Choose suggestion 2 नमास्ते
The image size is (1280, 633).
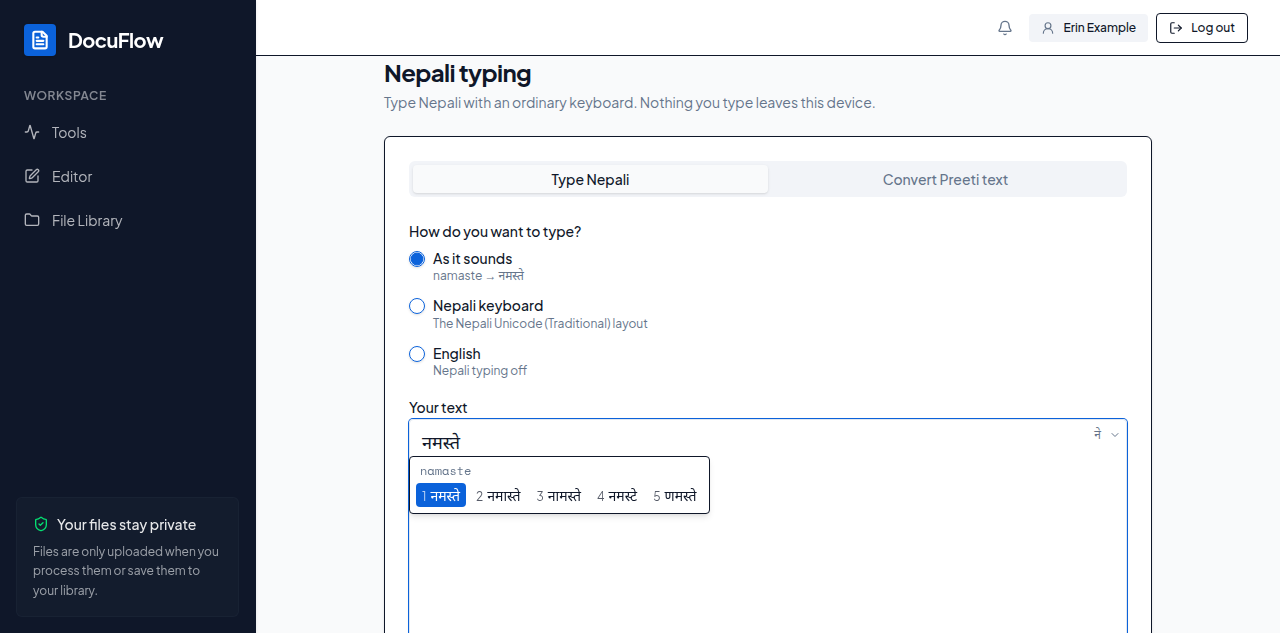[498, 495]
